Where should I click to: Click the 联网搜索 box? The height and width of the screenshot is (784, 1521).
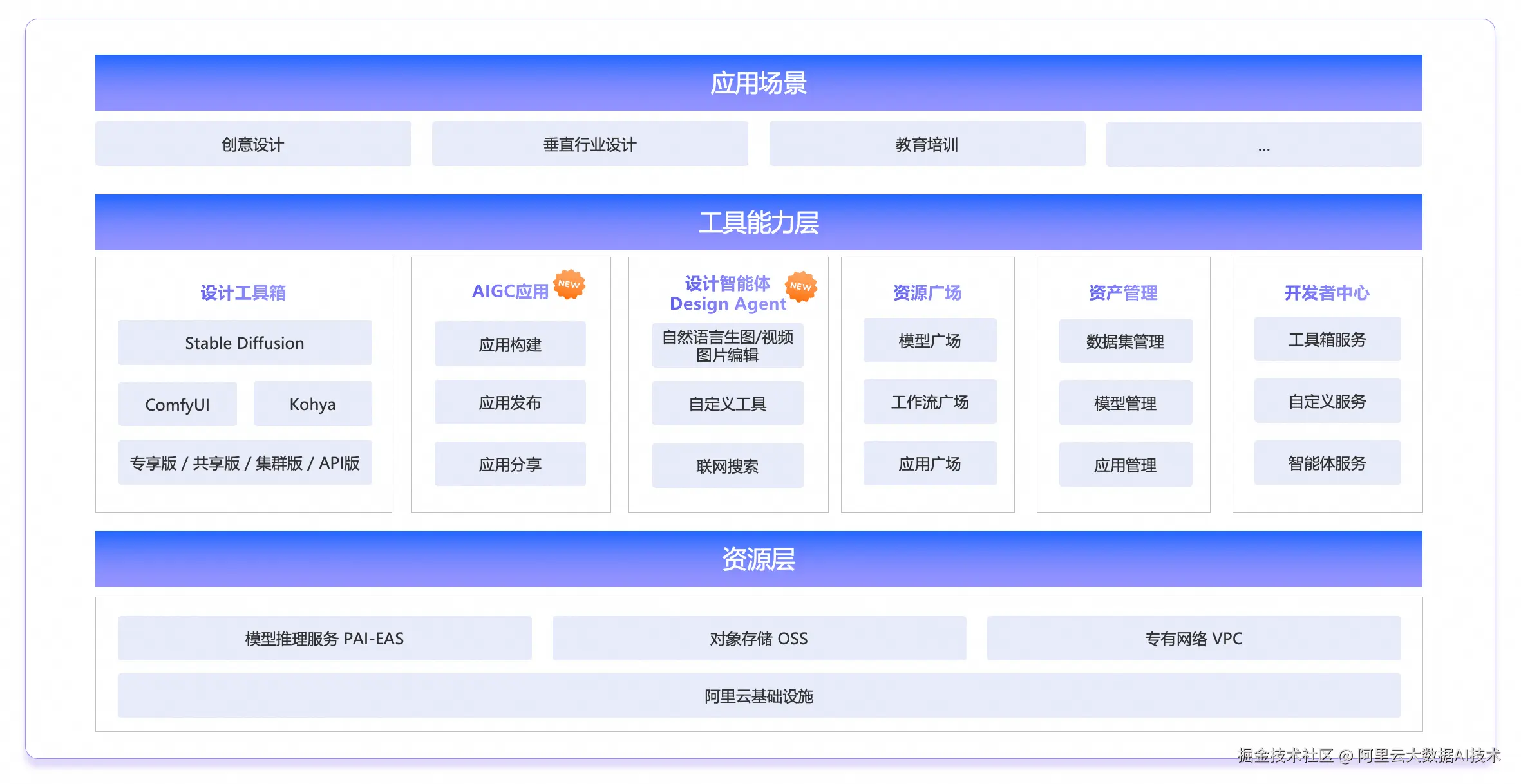727,466
